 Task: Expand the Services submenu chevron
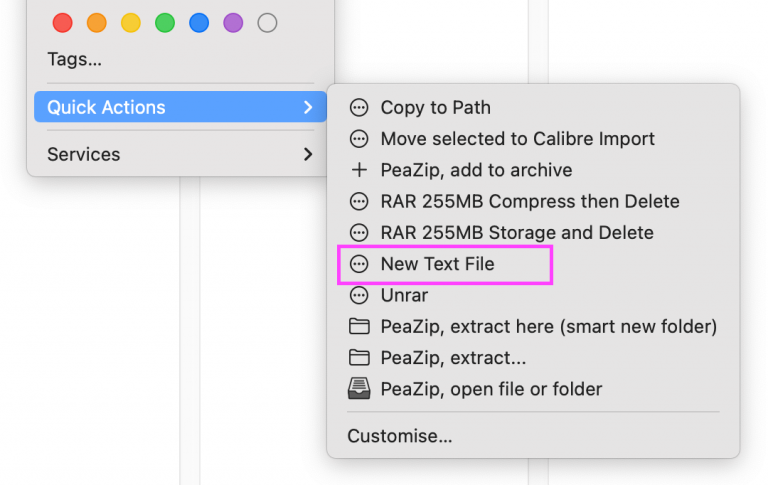coord(308,154)
